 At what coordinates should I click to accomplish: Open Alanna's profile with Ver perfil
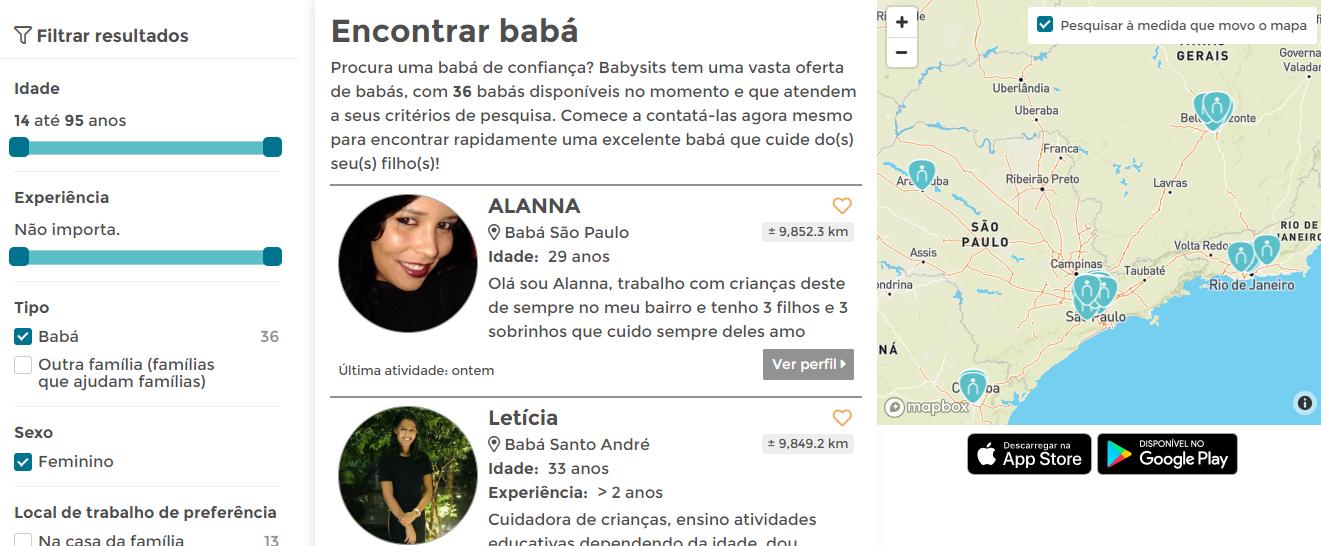[808, 364]
